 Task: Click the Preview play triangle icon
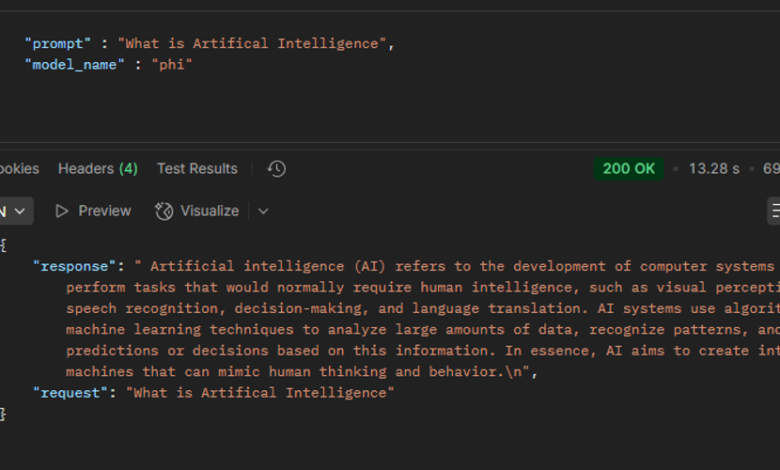[62, 211]
